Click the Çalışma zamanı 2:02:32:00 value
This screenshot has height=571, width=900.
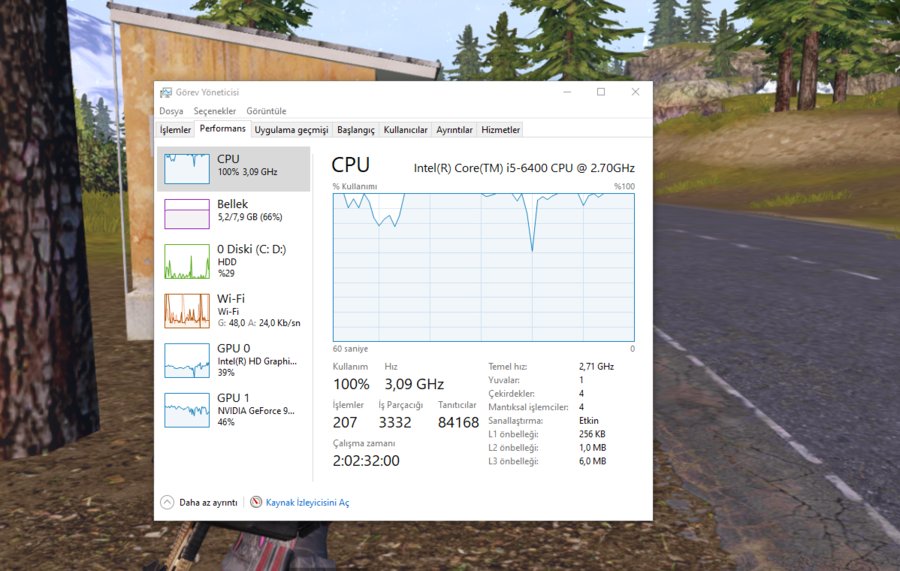[x=366, y=461]
